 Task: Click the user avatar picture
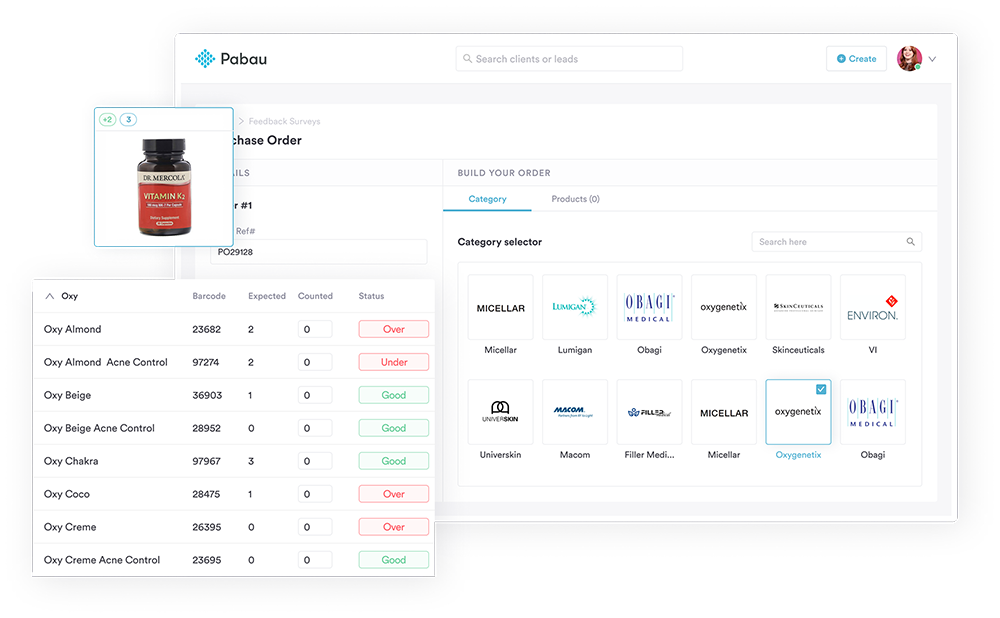tap(909, 59)
